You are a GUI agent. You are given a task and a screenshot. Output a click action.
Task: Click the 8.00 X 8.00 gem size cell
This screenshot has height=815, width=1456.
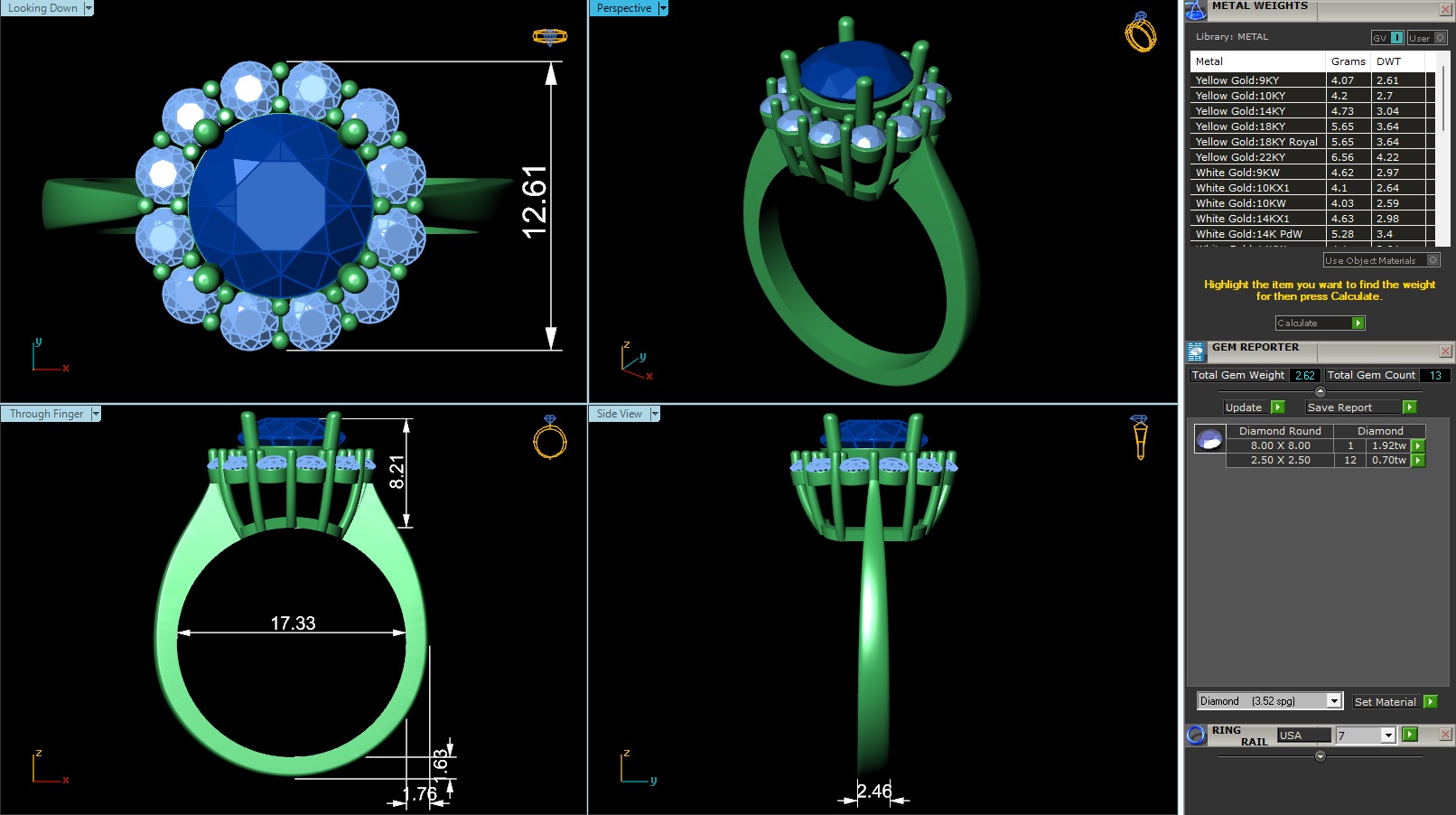click(1280, 445)
